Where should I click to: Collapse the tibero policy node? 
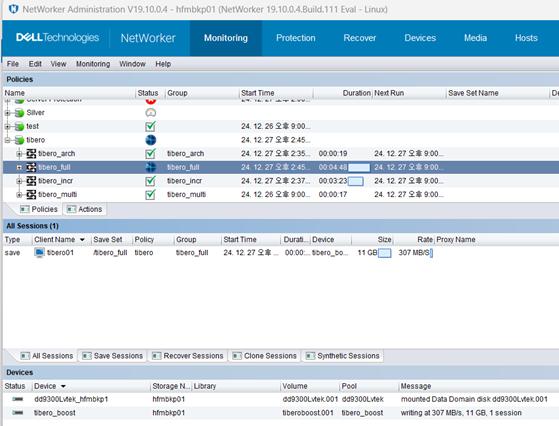(x=7, y=140)
